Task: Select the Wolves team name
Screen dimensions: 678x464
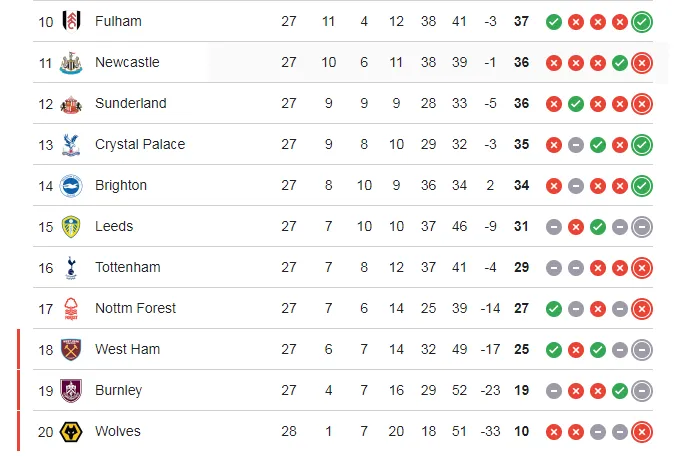Action: pos(118,431)
